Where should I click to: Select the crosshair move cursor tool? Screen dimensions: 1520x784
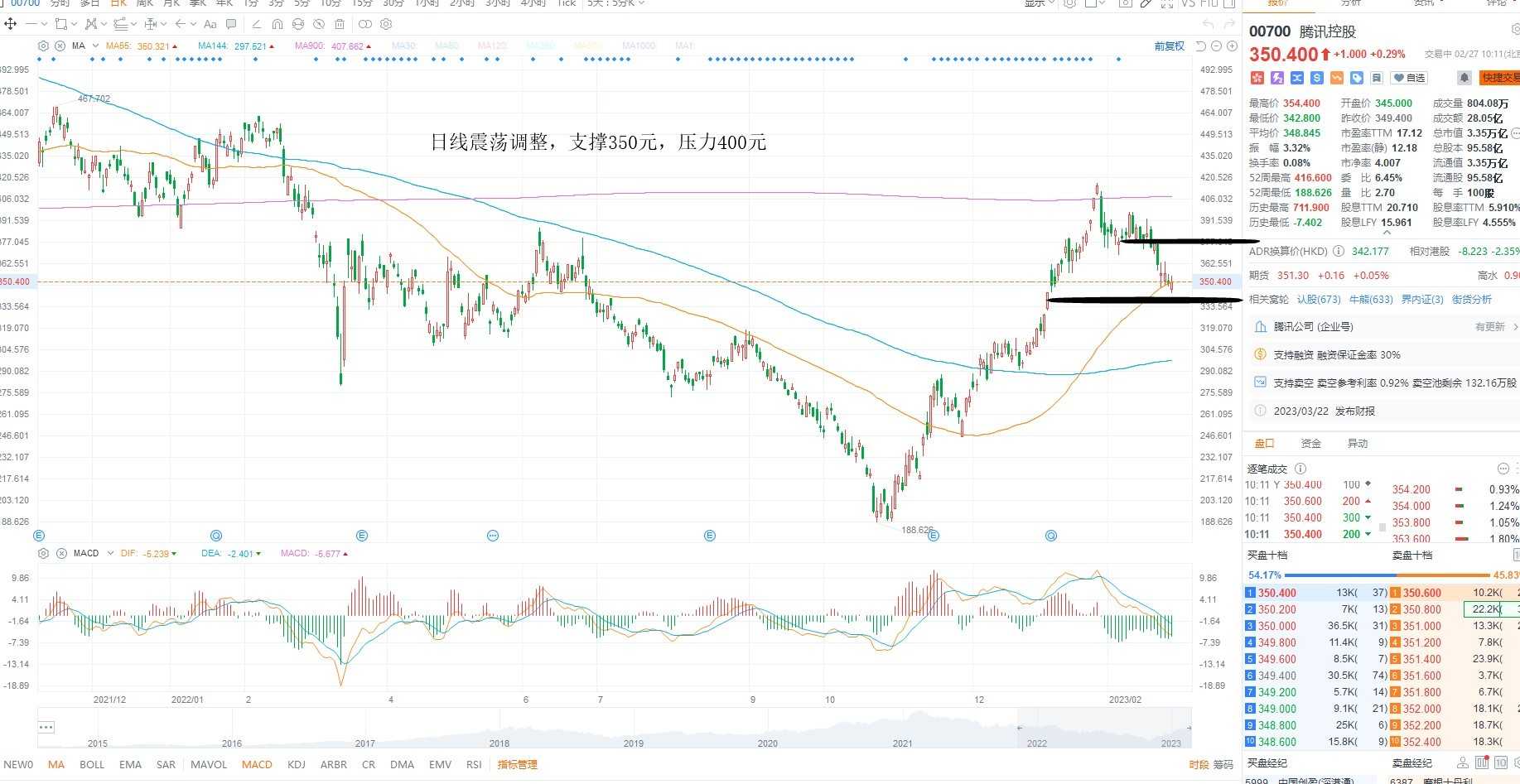(x=11, y=24)
